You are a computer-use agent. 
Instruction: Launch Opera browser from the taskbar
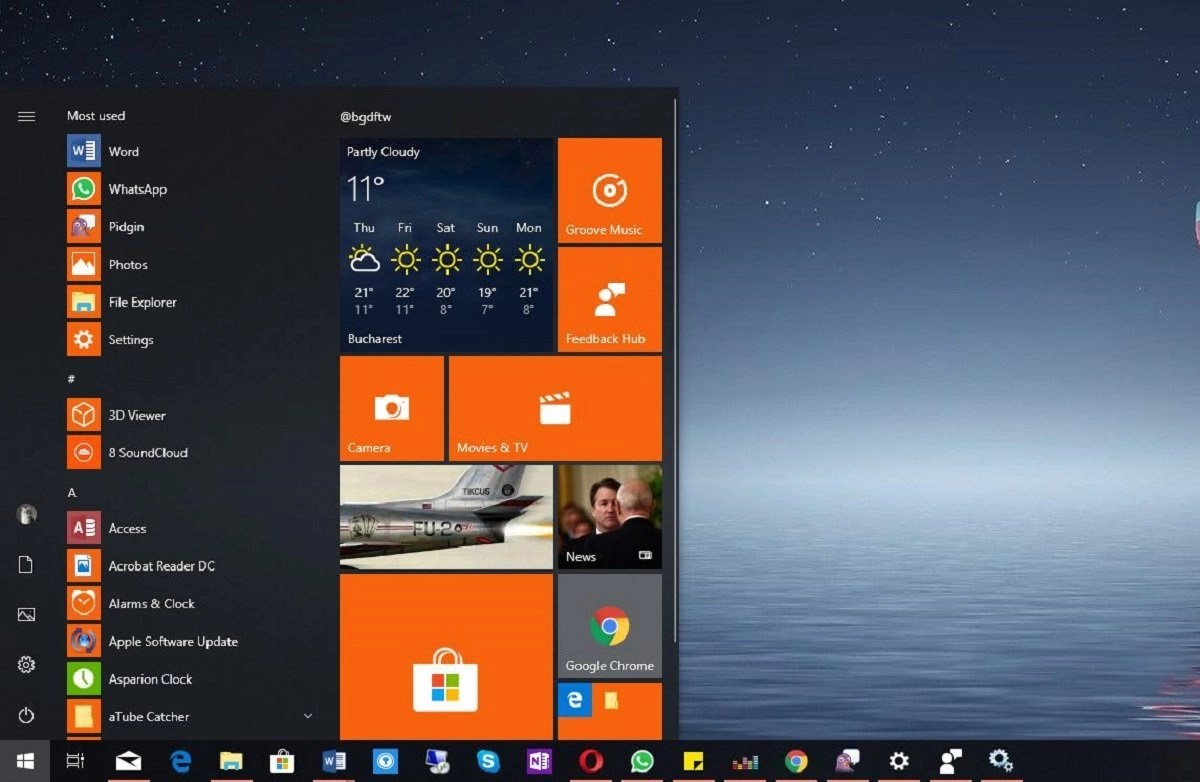[591, 761]
